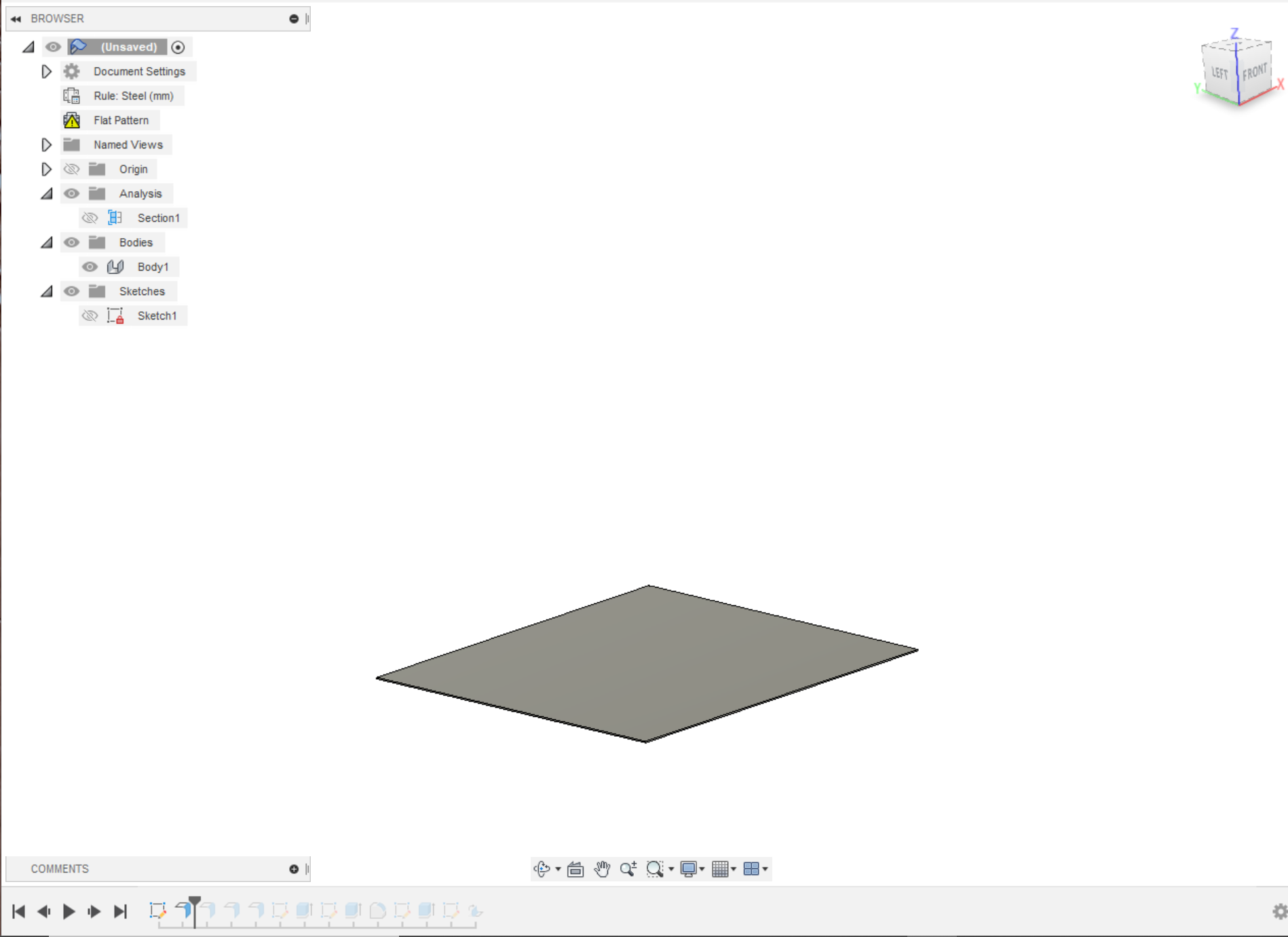Jump to end of timeline

[121, 912]
